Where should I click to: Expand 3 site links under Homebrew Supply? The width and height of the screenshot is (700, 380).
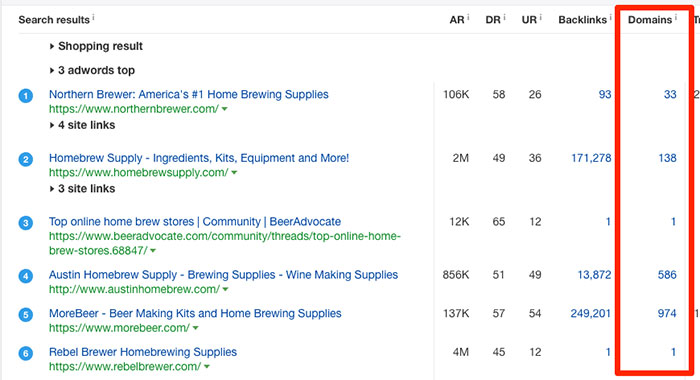(x=82, y=188)
